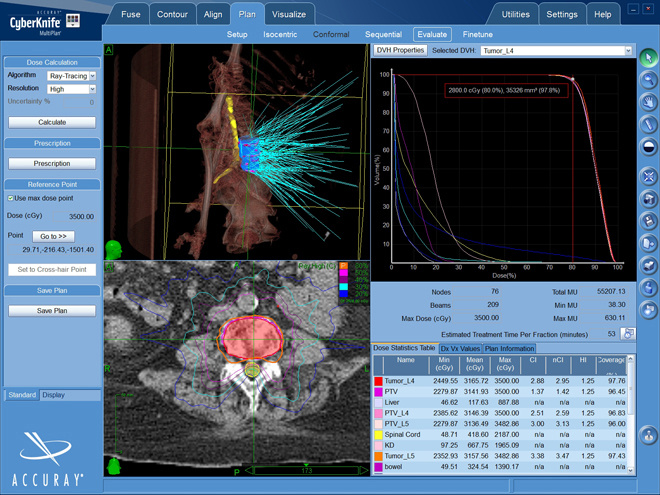660x495 pixels.
Task: Click the right arrow of slice slider
Action: [363, 470]
